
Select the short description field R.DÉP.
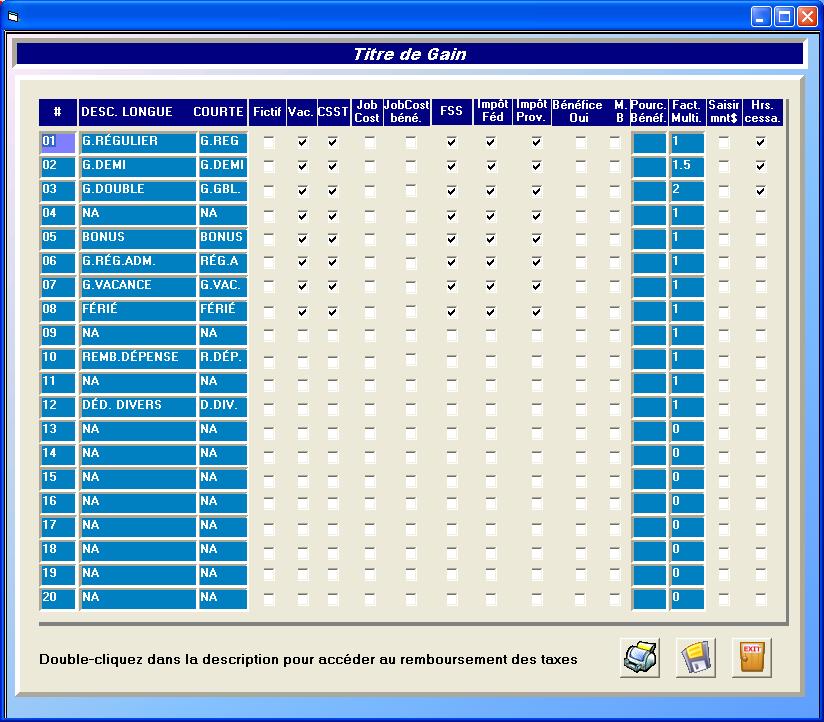(222, 358)
